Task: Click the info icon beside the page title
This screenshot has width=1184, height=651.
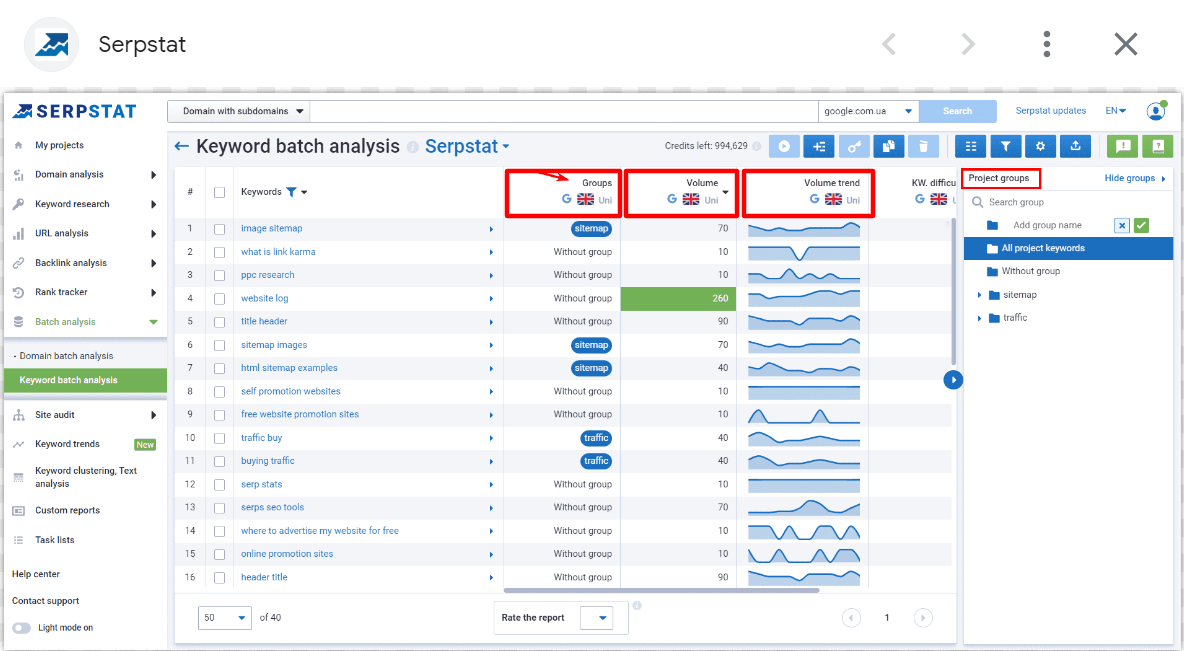Action: click(412, 147)
